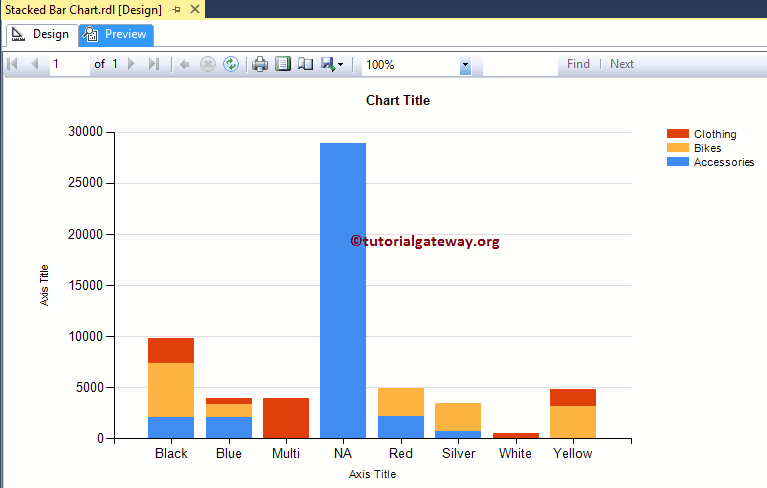Click the NA category label
Screen dimensions: 767x488
coord(343,453)
